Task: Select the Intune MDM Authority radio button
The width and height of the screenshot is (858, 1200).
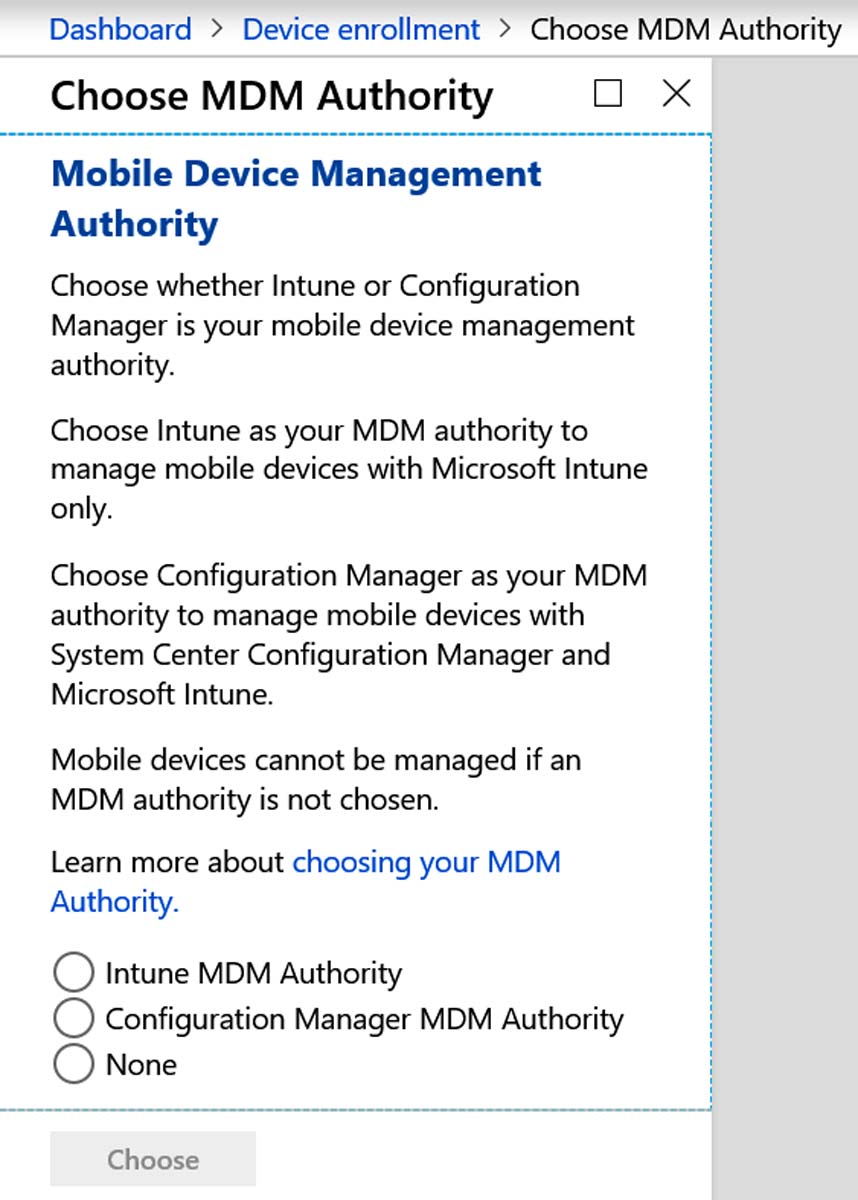Action: pos(73,972)
